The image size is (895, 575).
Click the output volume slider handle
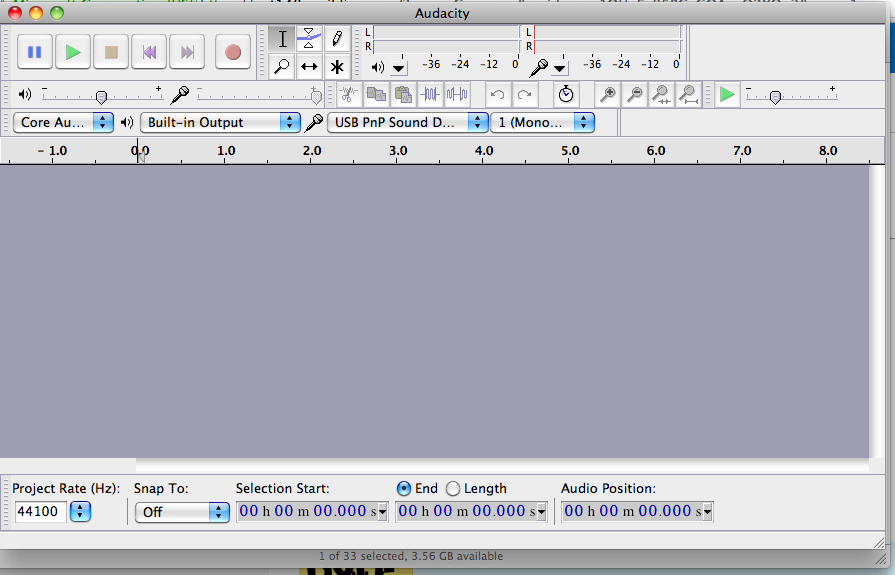pos(101,98)
